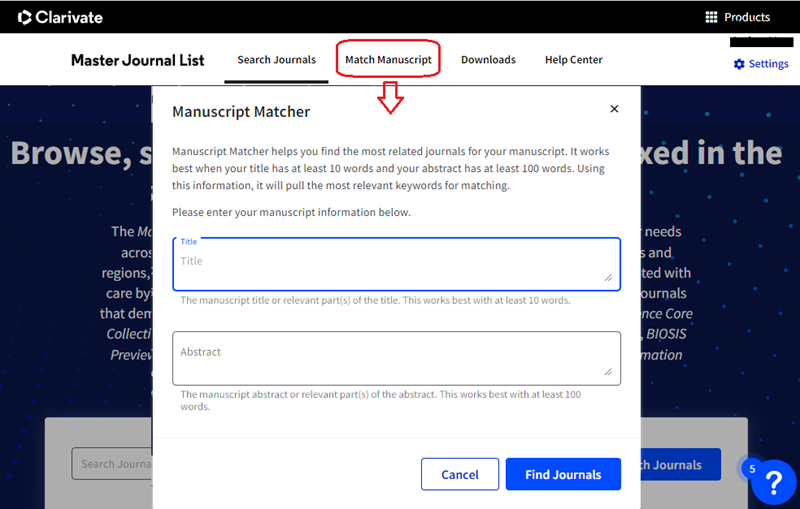Click the Clarivate logo
The image size is (800, 509).
[60, 17]
